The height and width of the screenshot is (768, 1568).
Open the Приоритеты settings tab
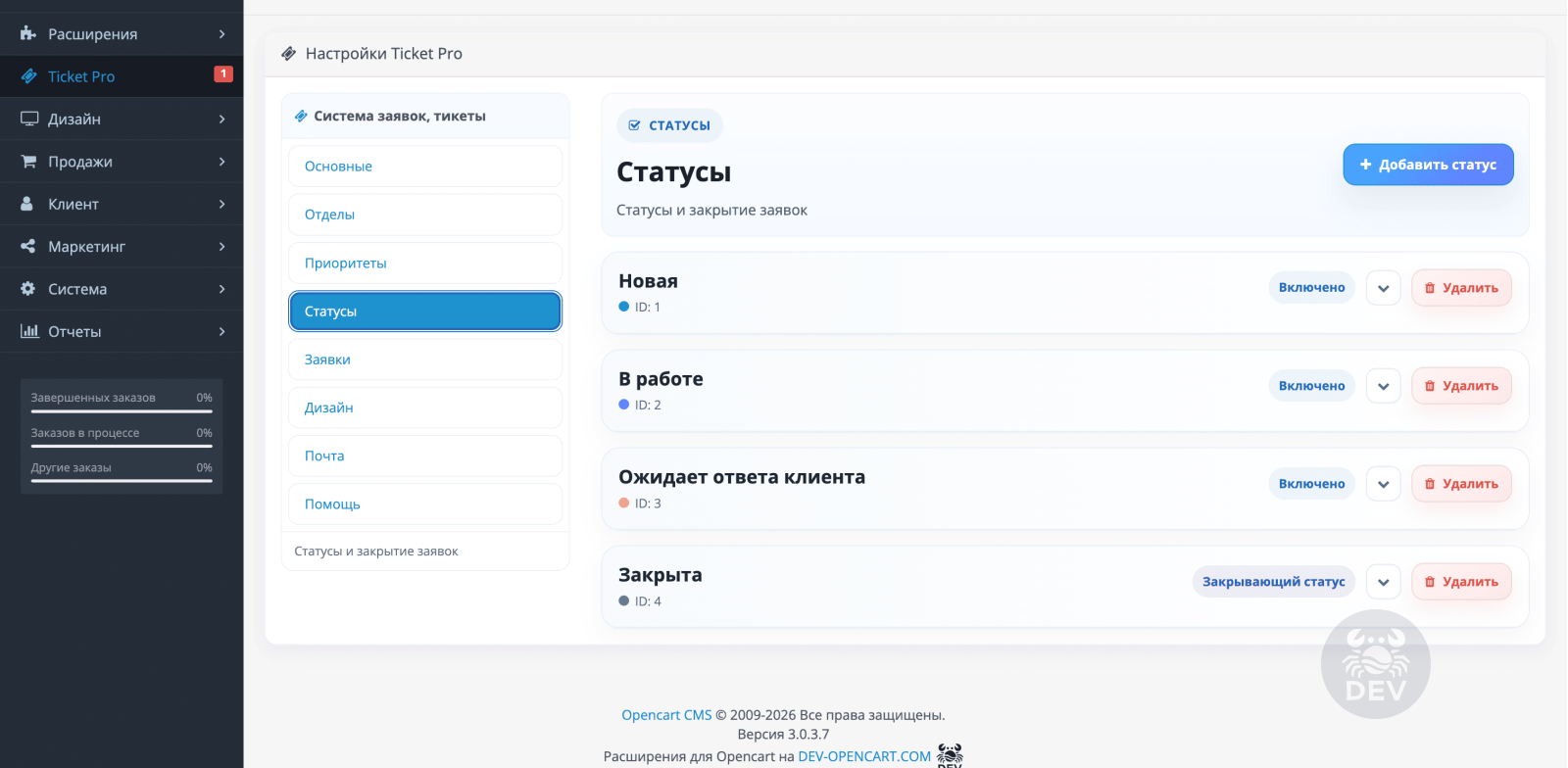(x=425, y=263)
